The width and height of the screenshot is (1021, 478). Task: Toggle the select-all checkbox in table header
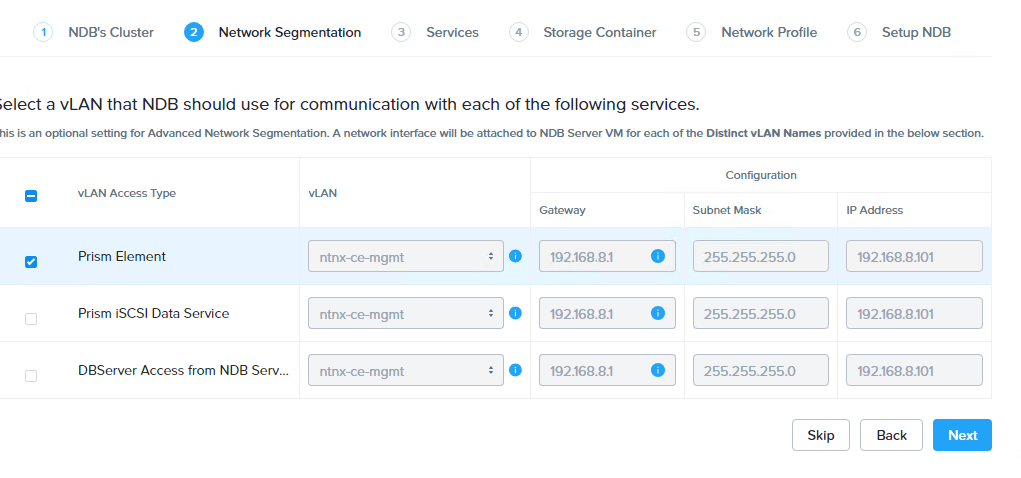click(x=31, y=197)
